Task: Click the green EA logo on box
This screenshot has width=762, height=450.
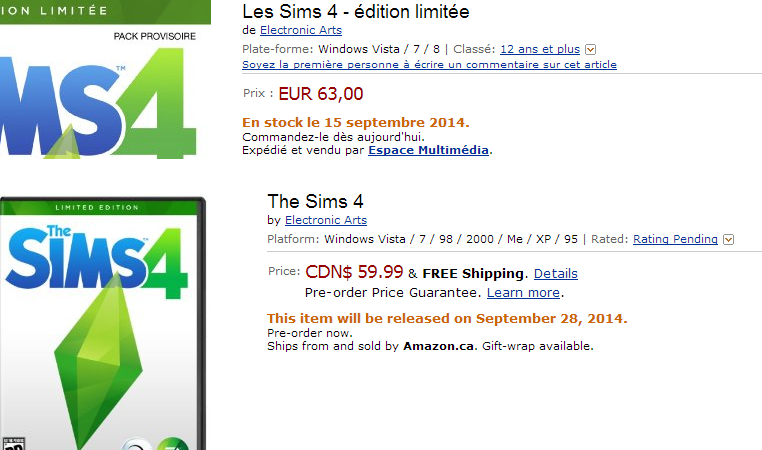Action: click(x=172, y=444)
